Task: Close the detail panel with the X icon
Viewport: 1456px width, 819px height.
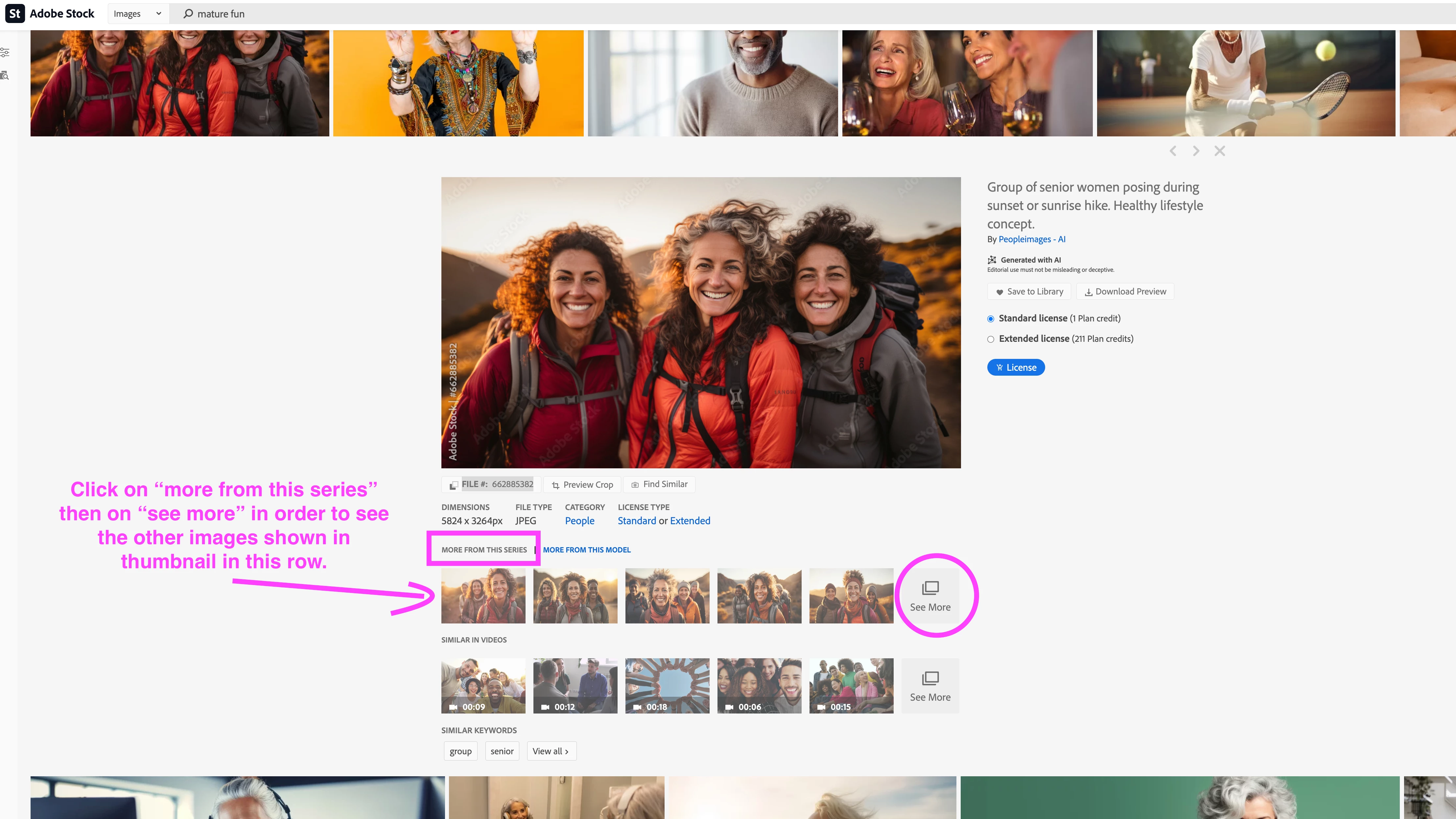Action: pyautogui.click(x=1220, y=151)
